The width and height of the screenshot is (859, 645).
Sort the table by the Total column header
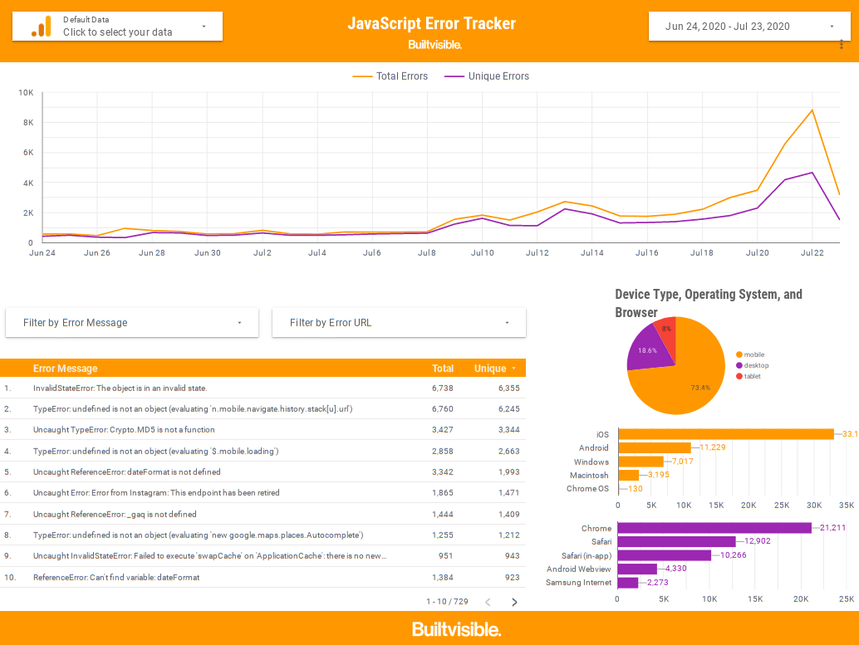click(443, 368)
